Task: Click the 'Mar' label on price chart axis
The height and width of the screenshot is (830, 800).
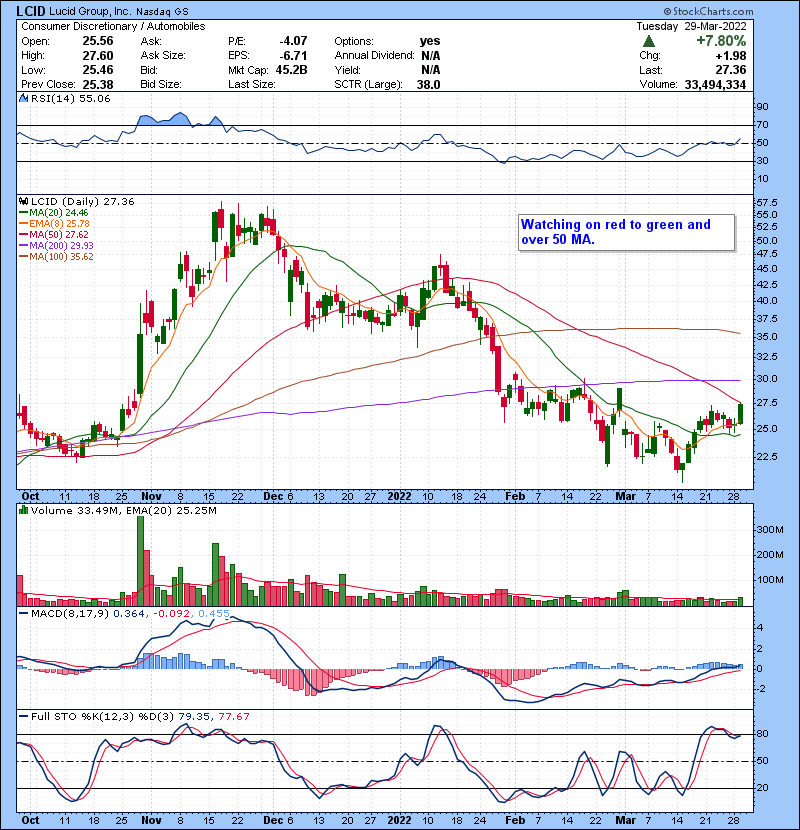Action: pos(625,497)
